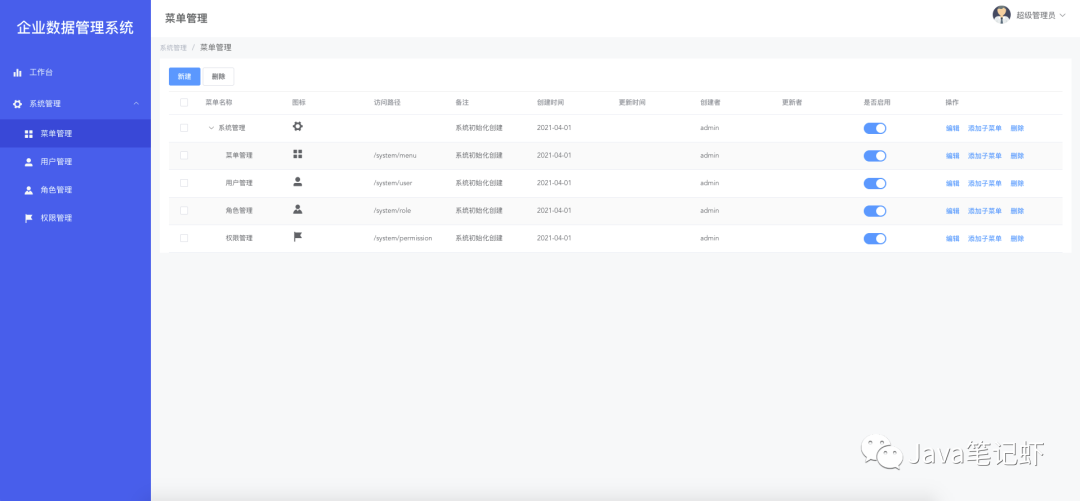
Task: Click 添加子菜单 in the 用户管理 row
Action: coord(985,183)
